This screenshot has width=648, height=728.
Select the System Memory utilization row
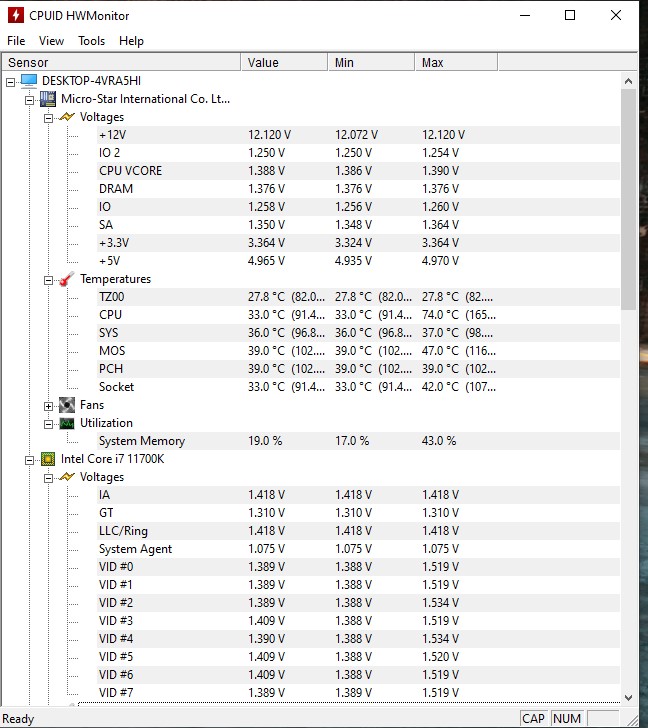pyautogui.click(x=358, y=441)
